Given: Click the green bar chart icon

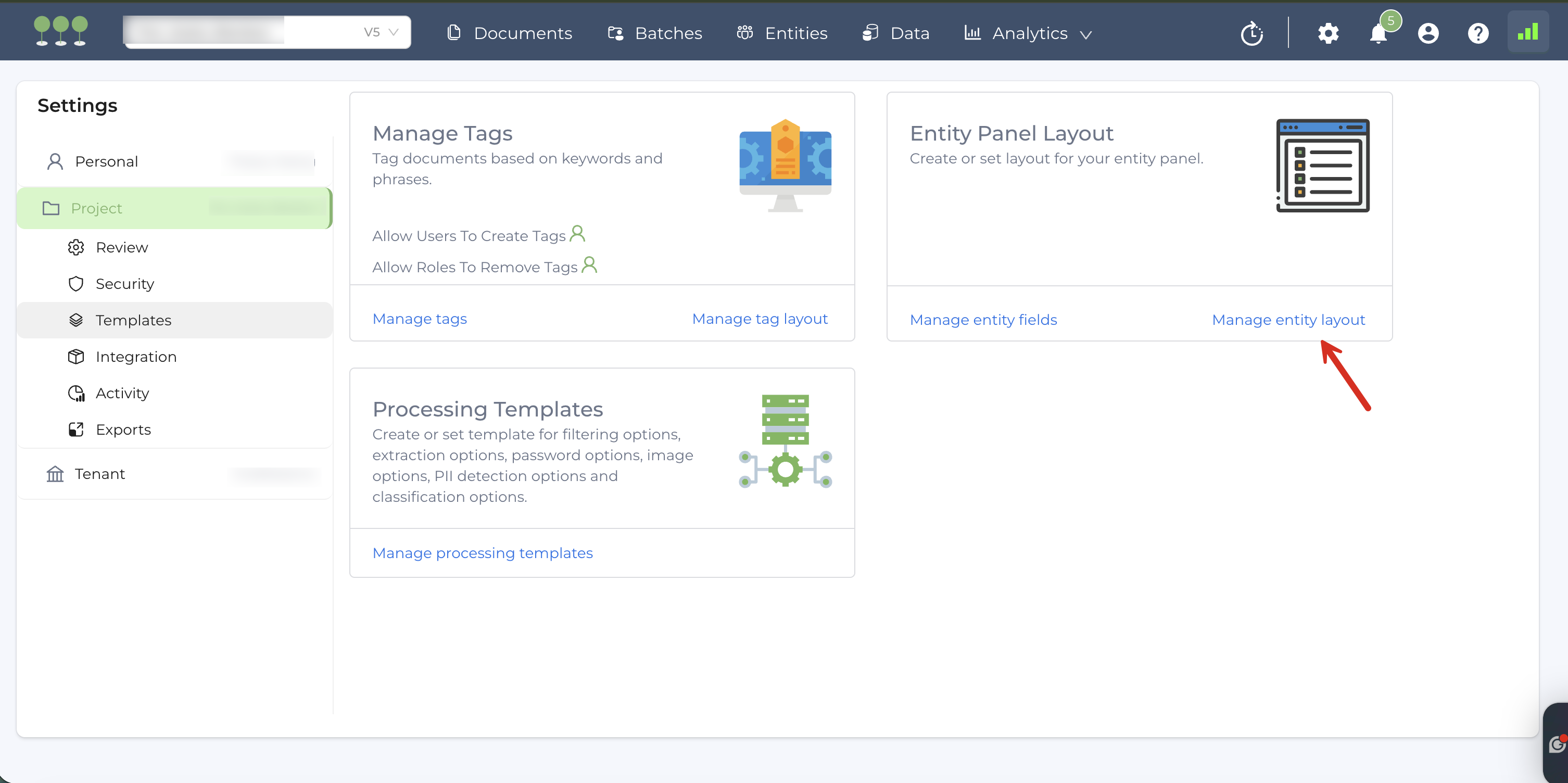Looking at the screenshot, I should click(x=1528, y=32).
